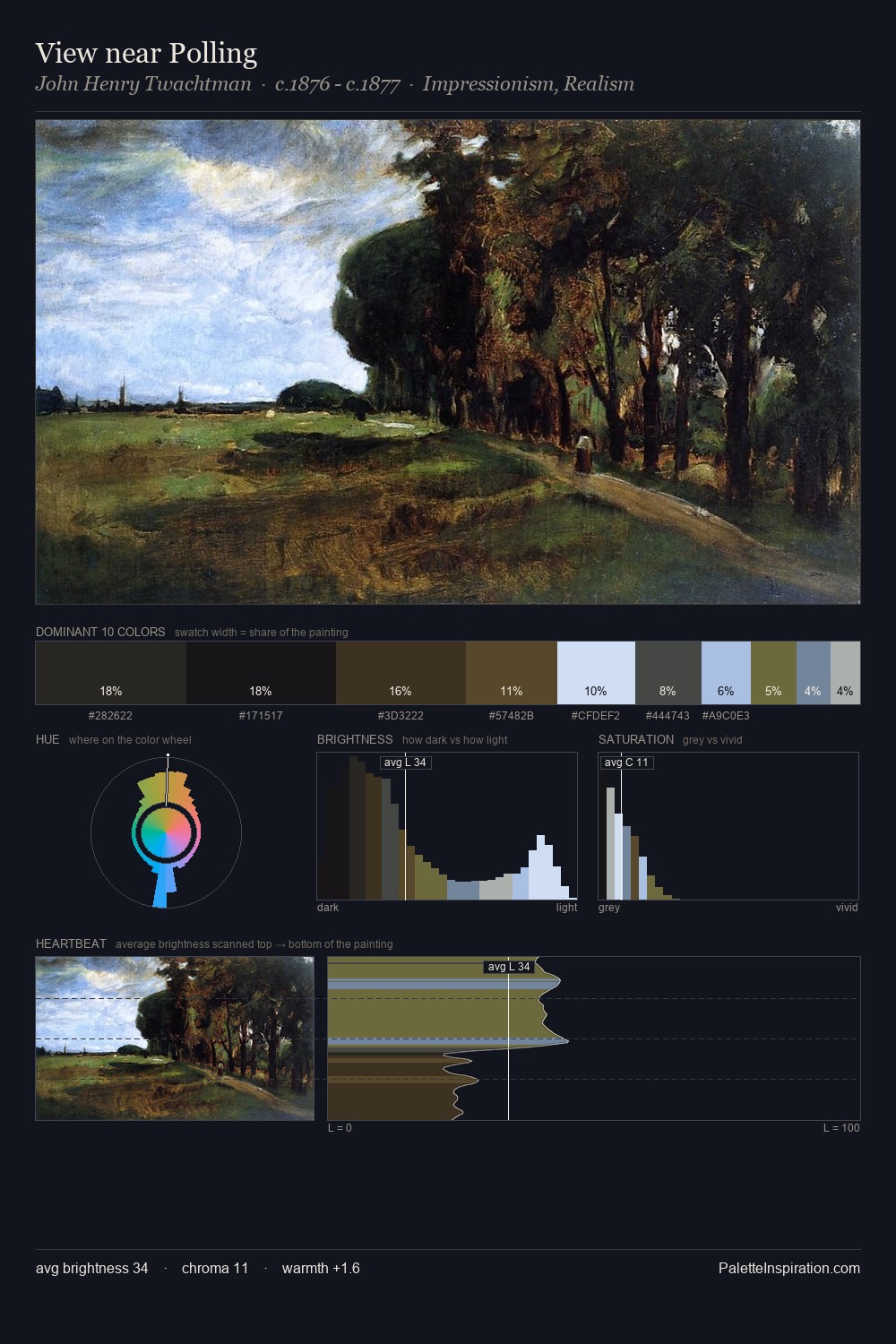Click the 'avg L 34' label in brightness chart
This screenshot has width=896, height=1344.
405,762
